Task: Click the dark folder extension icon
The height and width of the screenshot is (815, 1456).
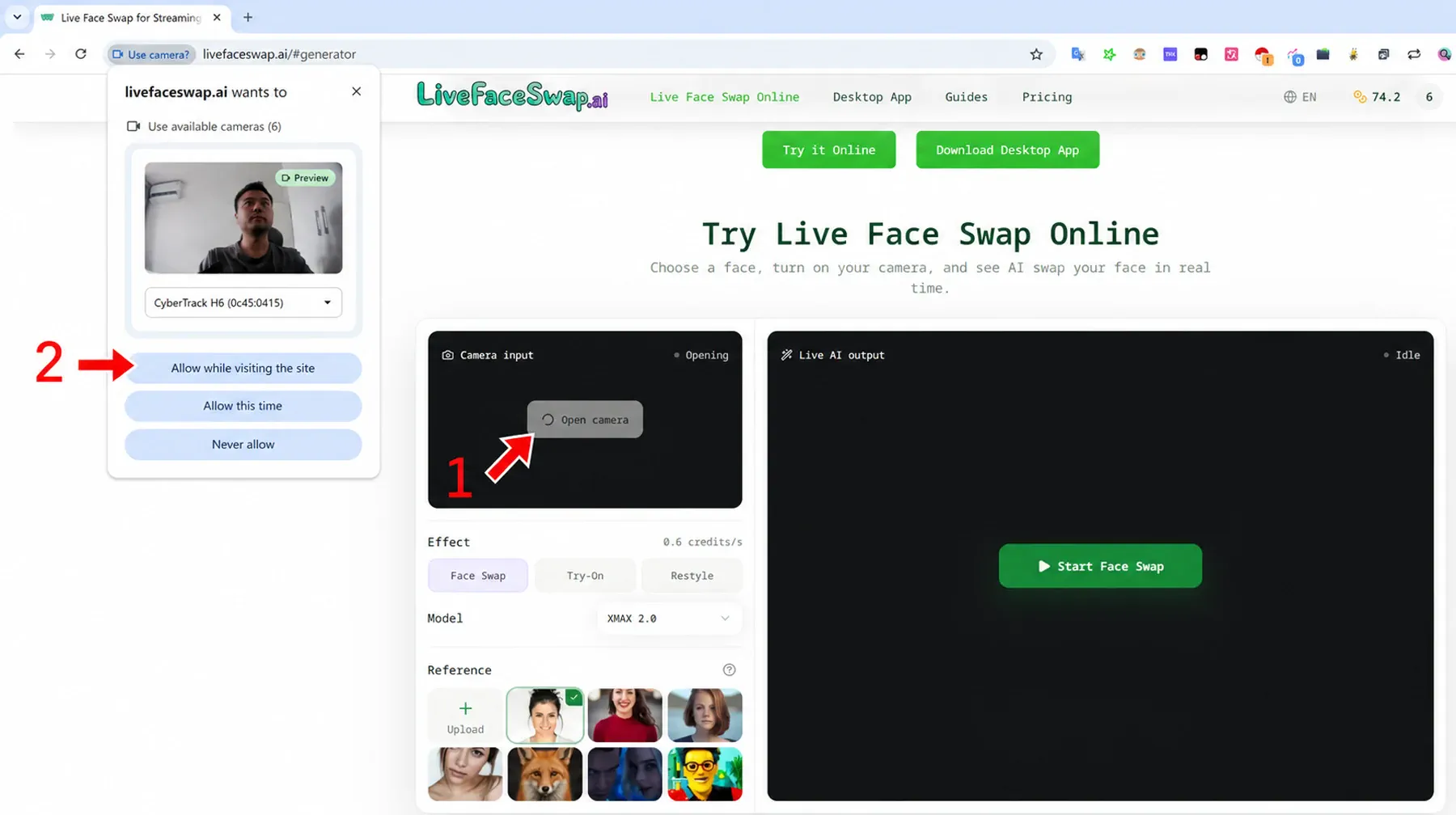Action: tap(1323, 54)
